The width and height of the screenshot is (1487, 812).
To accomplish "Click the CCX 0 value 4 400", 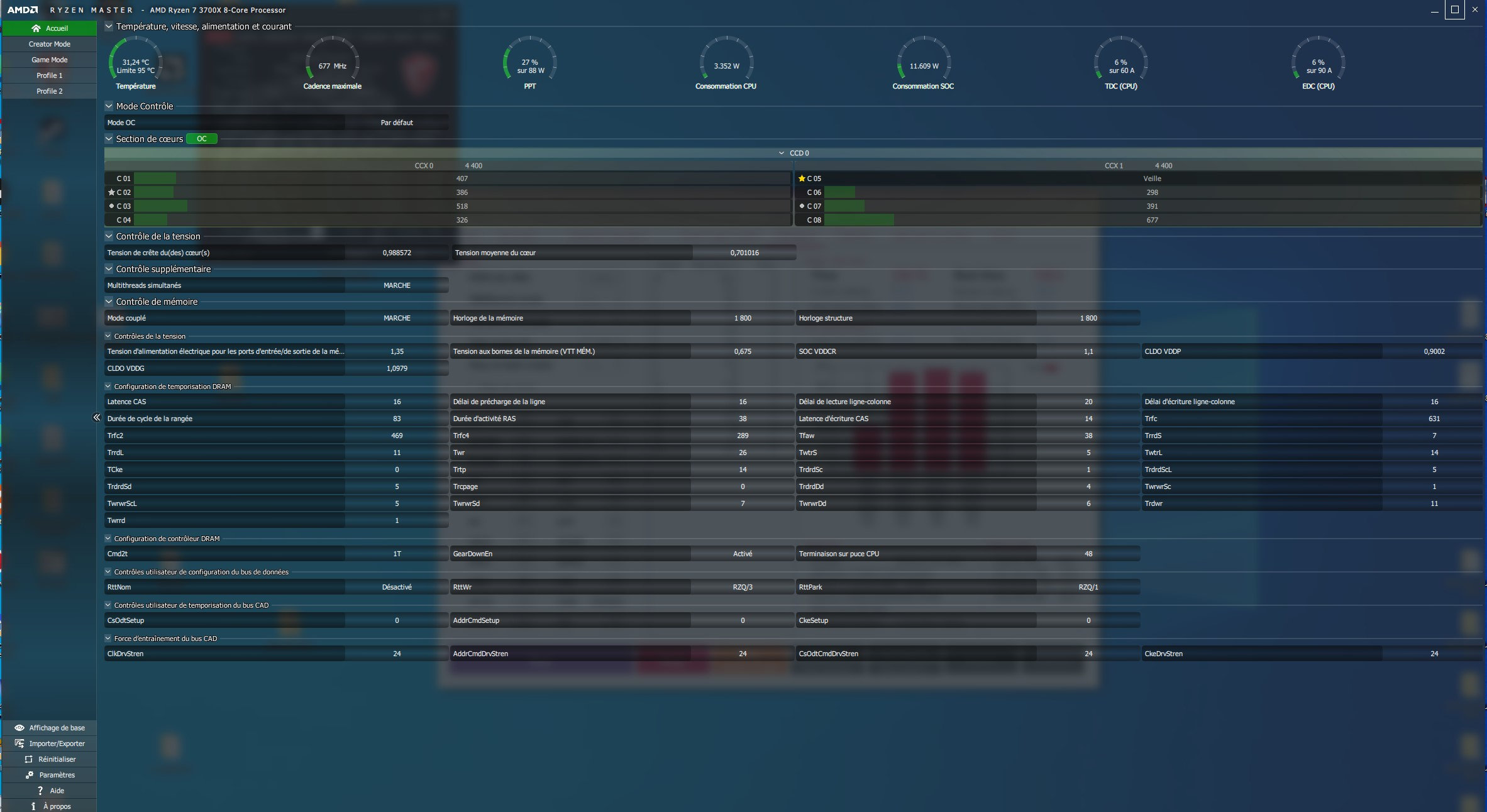I will coord(473,166).
